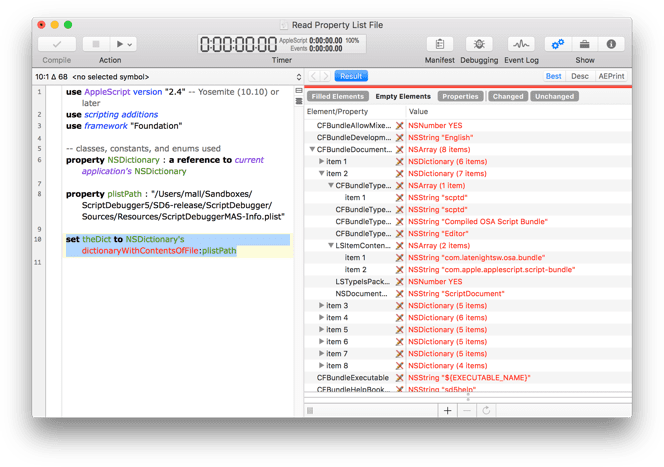This screenshot has width=664, height=467.
Task: Click the Compile checkmark button
Action: pos(57,44)
